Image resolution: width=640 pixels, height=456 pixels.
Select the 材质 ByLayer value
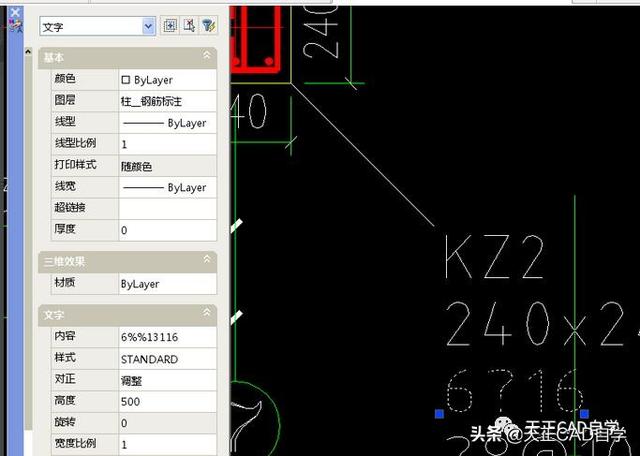(167, 284)
